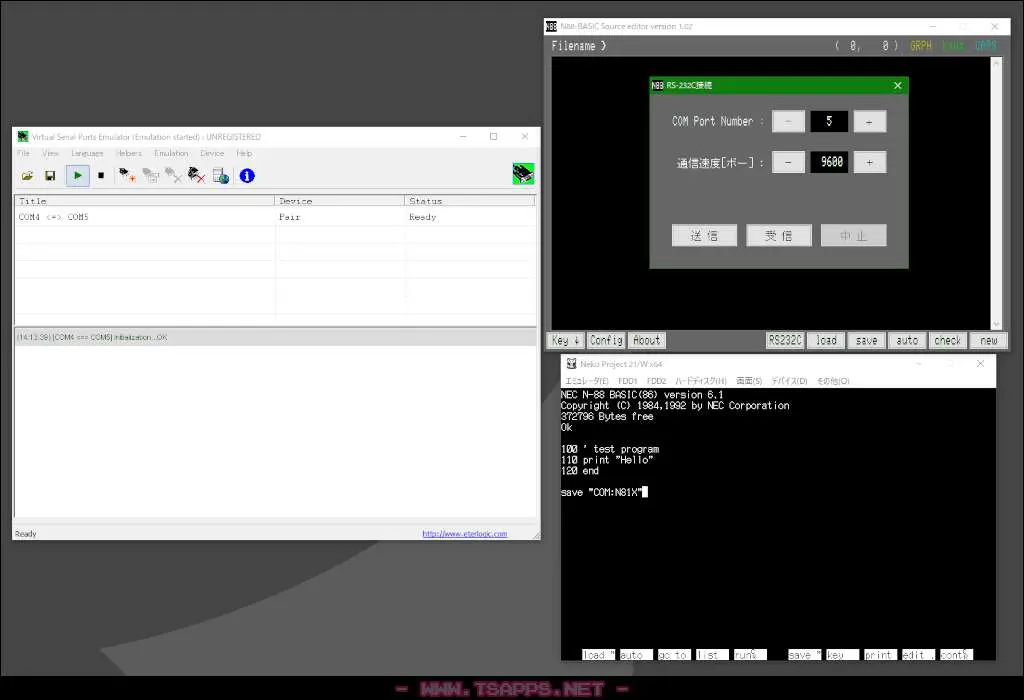Sort by the Title column header
This screenshot has height=700, width=1024.
tap(144, 201)
